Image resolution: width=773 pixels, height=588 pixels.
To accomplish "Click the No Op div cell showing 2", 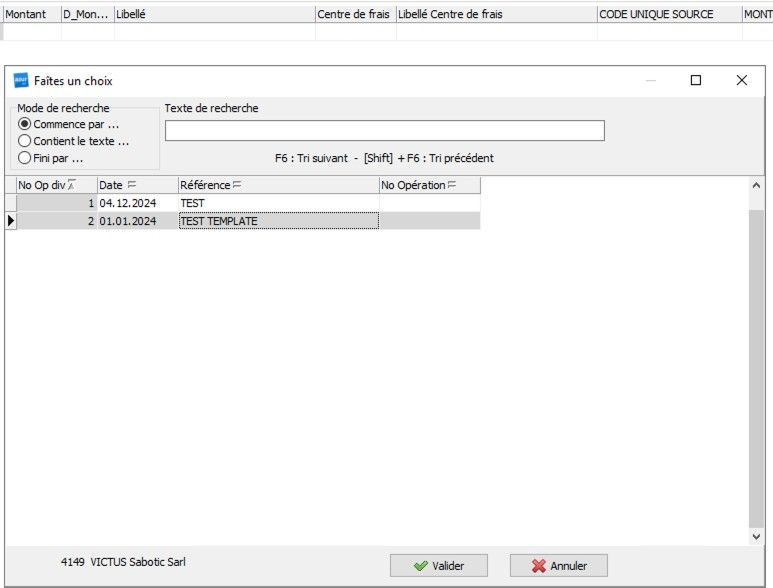I will click(x=57, y=221).
